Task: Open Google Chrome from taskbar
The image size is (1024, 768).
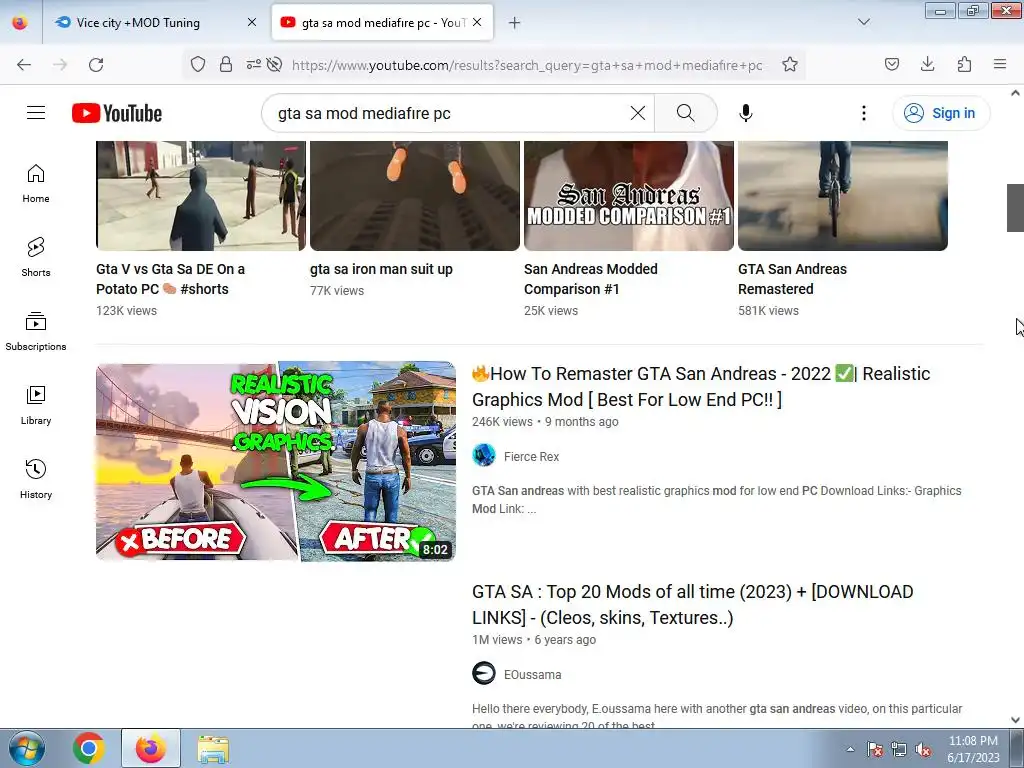Action: click(x=89, y=748)
